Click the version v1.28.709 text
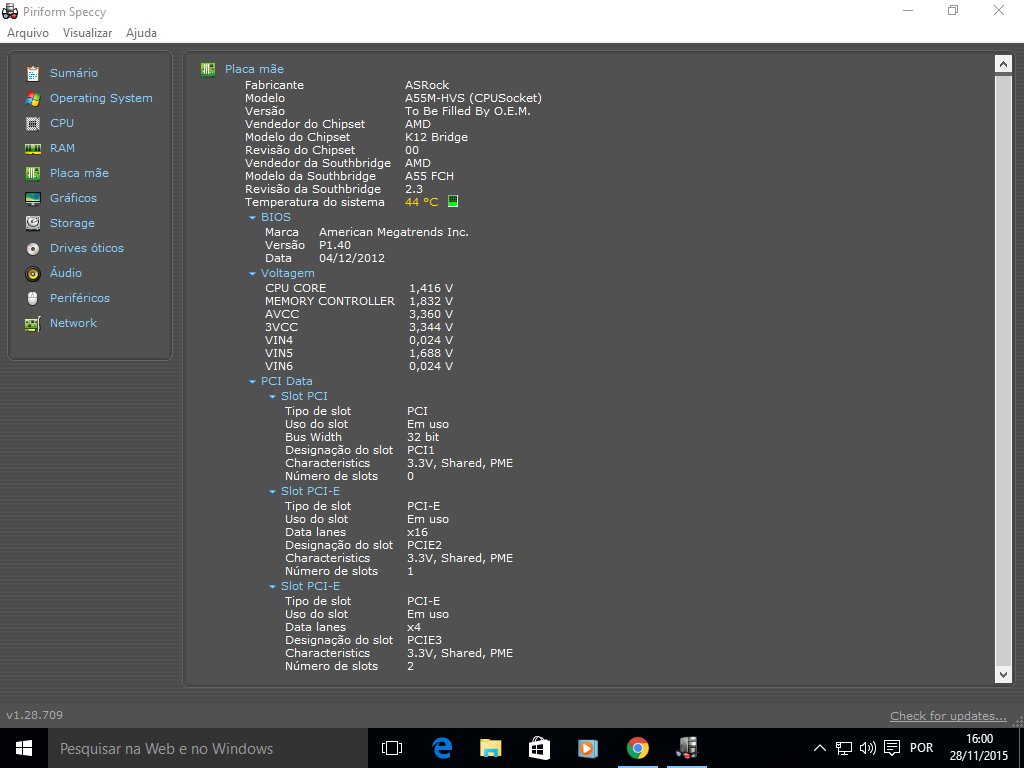 (x=35, y=715)
